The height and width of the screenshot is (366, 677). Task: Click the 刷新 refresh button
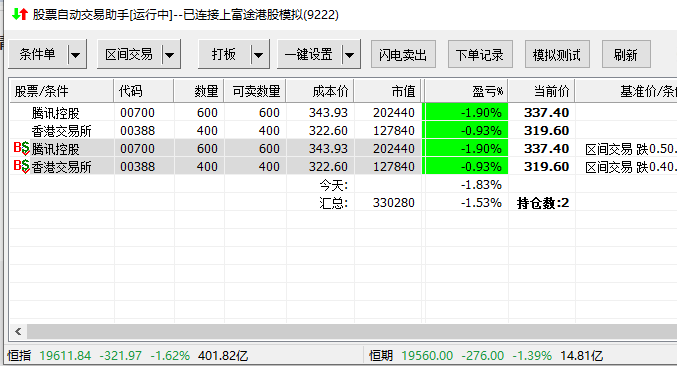(x=626, y=55)
